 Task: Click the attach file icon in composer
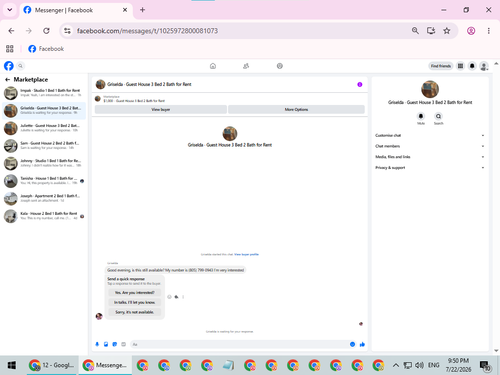[x=106, y=344]
